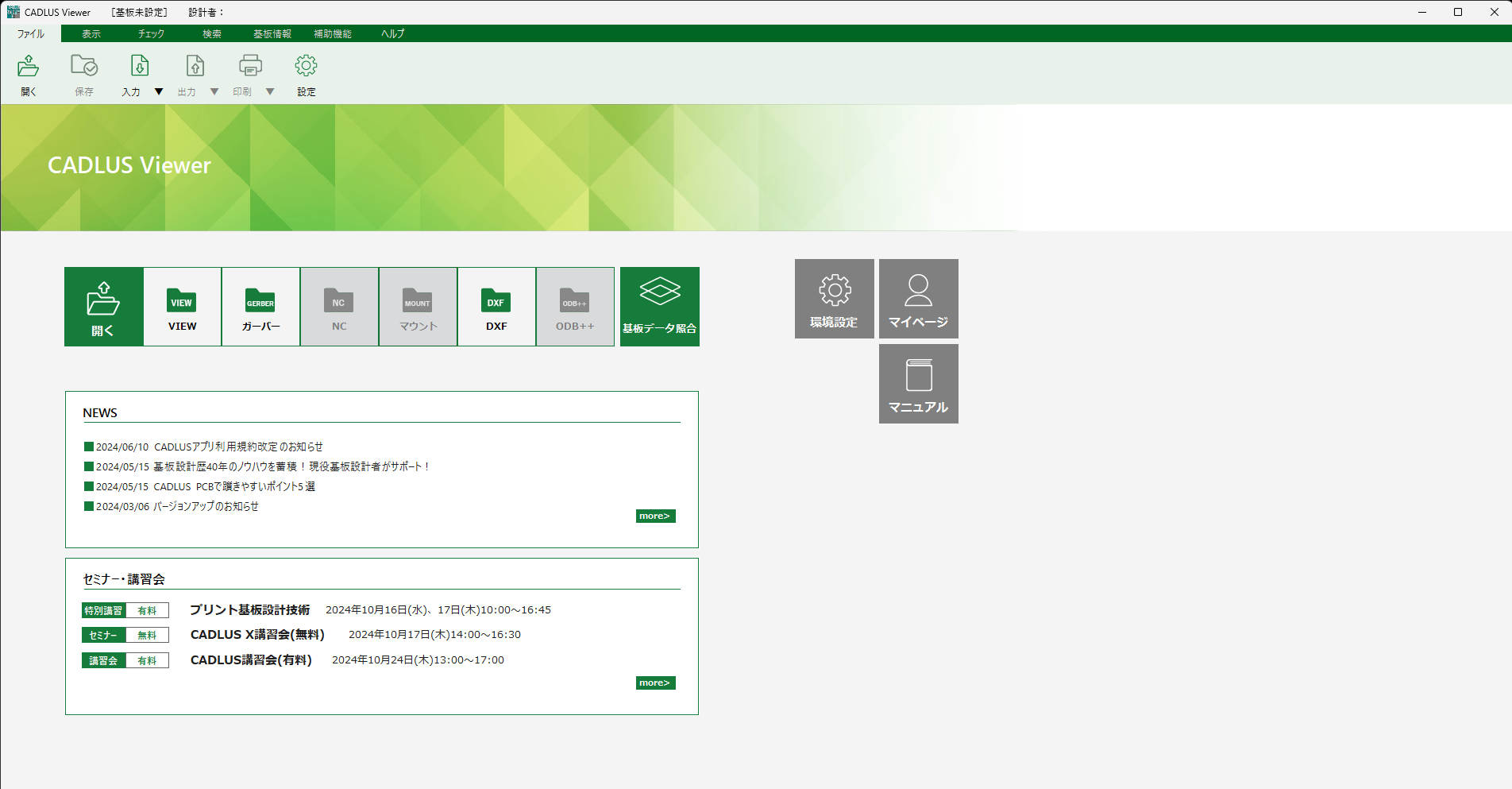Open CADLUS X講習会(無料) seminar link
Viewport: 1512px width, 789px height.
point(257,634)
